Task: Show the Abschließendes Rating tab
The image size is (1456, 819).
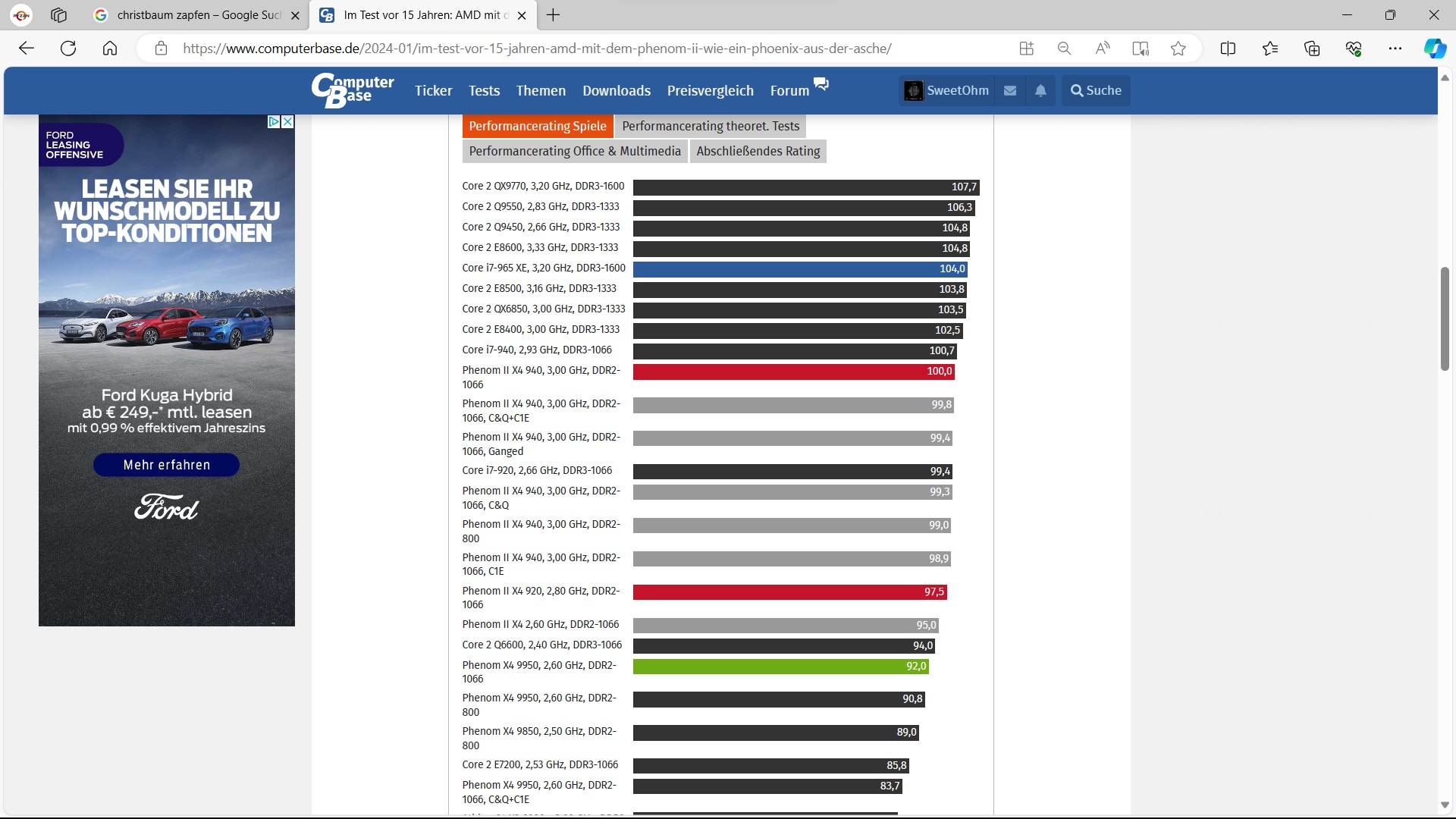Action: tap(758, 151)
